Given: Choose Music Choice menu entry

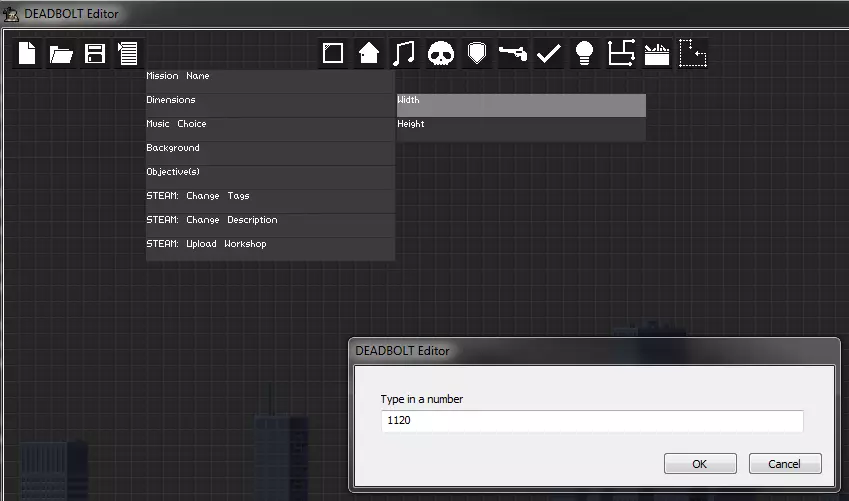Looking at the screenshot, I should [270, 129].
